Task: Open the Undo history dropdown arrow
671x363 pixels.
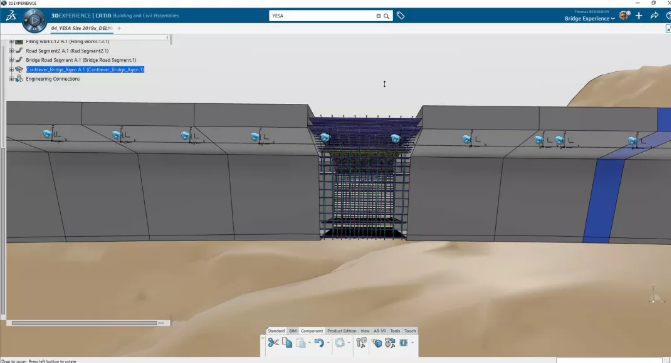Action: 328,343
